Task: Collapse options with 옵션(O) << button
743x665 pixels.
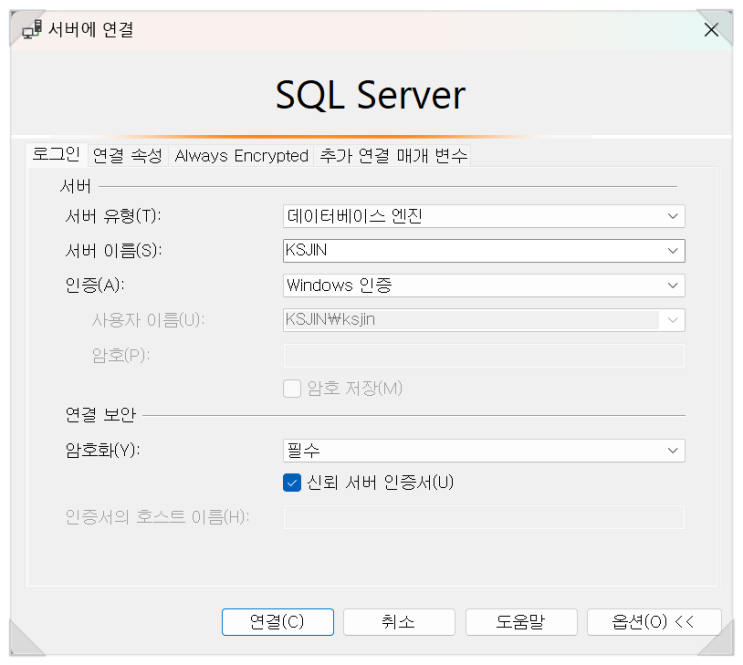Action: pyautogui.click(x=654, y=622)
